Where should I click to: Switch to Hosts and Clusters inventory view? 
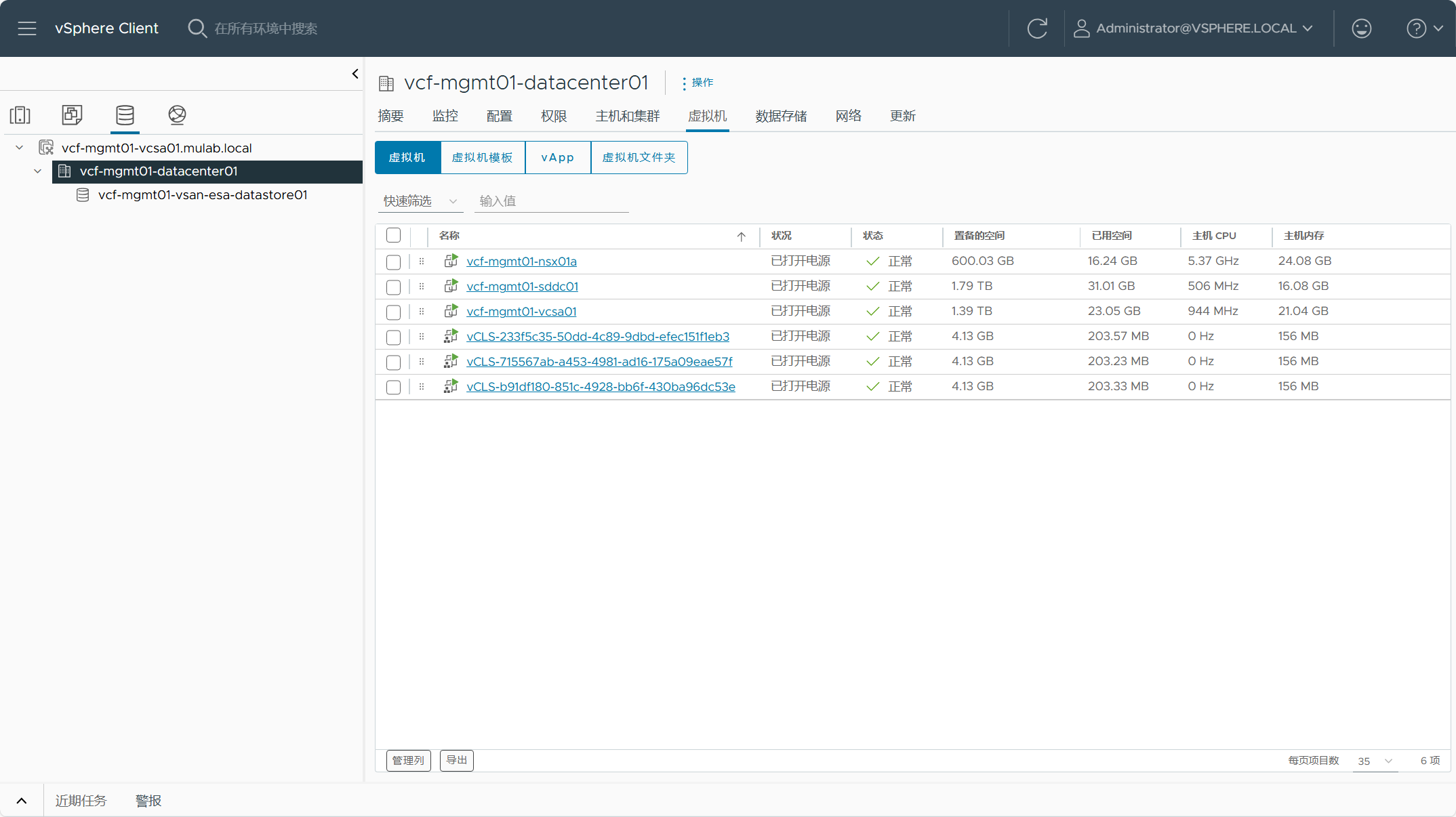[20, 114]
